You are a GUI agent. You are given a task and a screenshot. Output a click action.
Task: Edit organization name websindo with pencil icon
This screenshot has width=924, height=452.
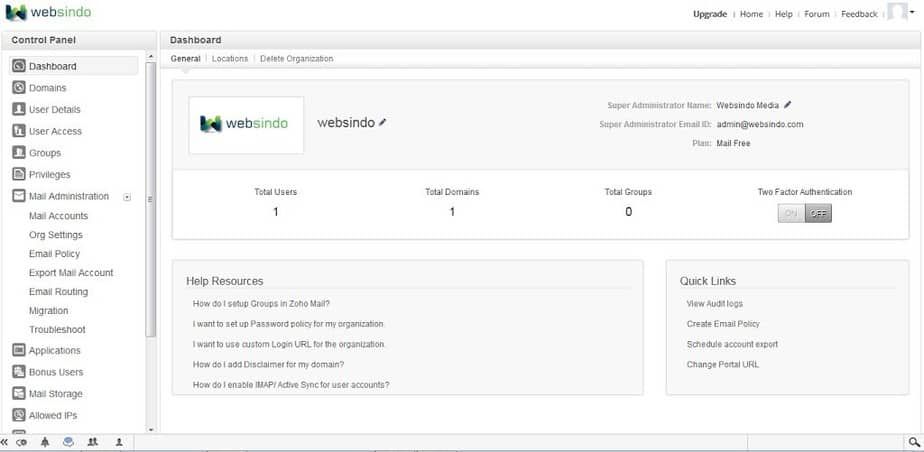[x=383, y=122]
